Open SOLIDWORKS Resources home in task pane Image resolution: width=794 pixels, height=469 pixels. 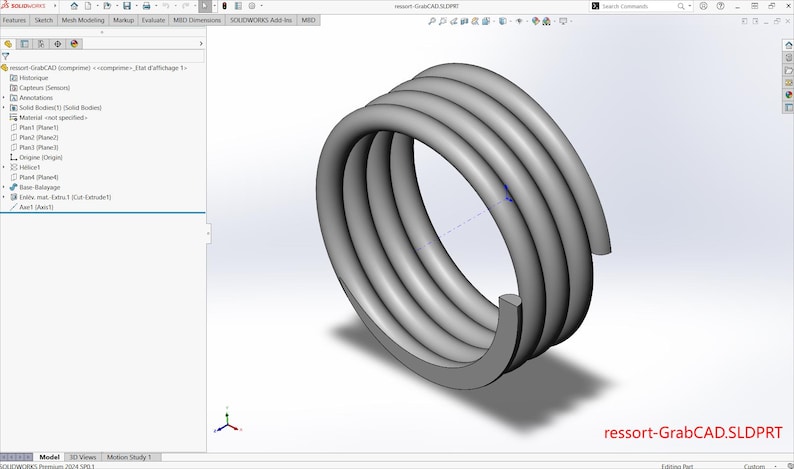click(788, 45)
